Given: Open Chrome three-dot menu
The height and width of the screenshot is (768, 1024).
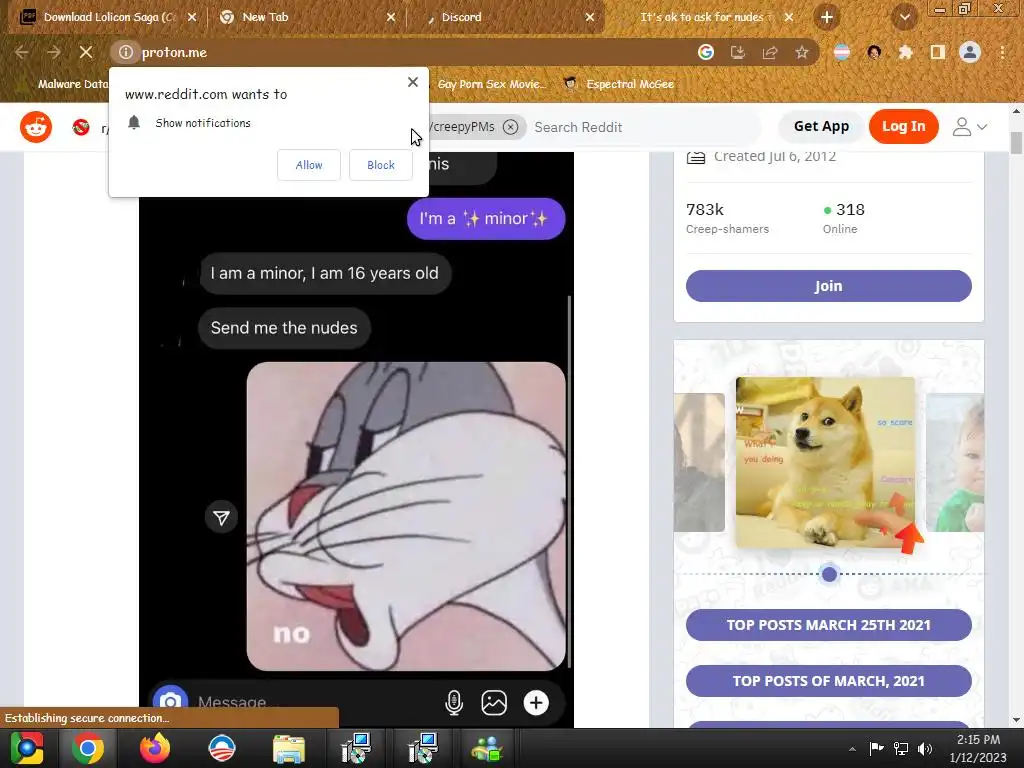Looking at the screenshot, I should [x=1002, y=52].
